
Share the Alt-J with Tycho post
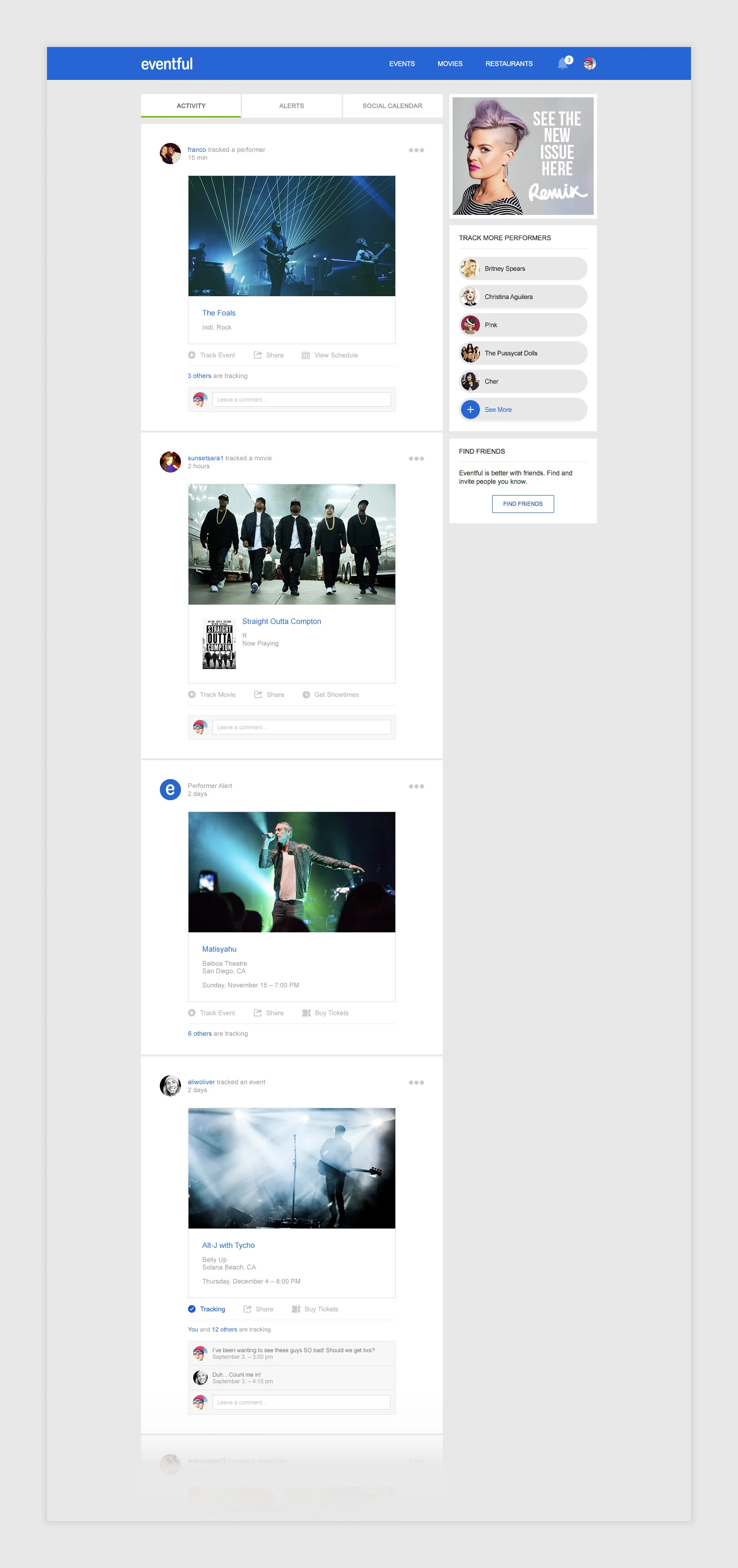click(259, 1309)
